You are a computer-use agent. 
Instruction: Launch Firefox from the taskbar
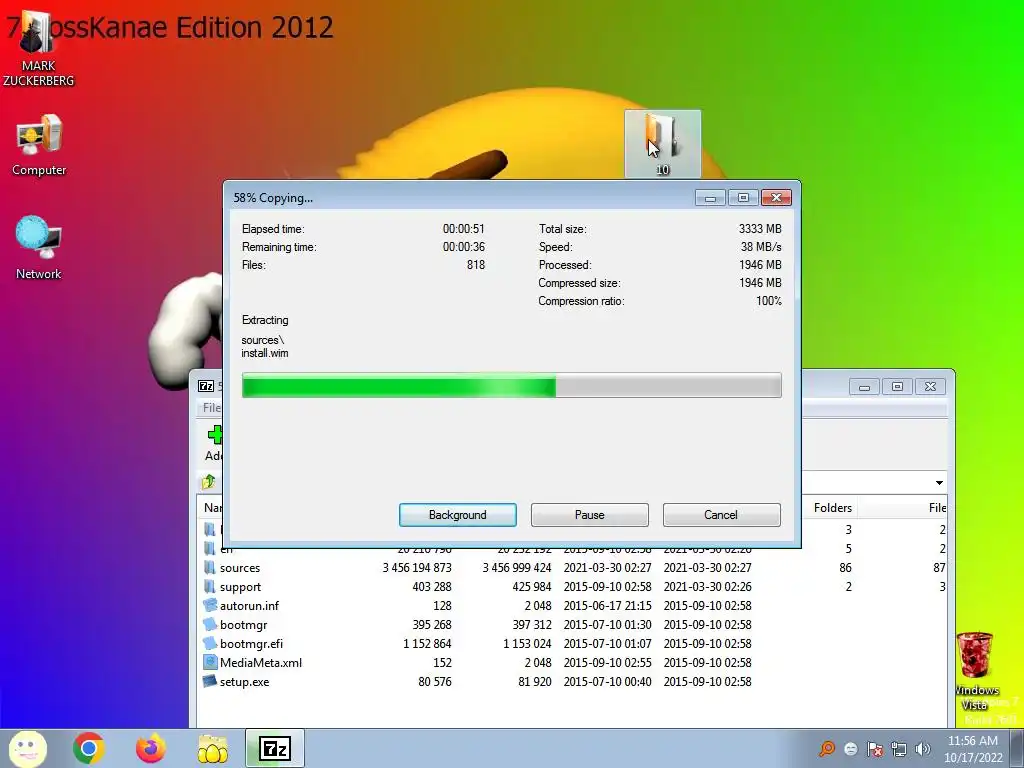151,748
